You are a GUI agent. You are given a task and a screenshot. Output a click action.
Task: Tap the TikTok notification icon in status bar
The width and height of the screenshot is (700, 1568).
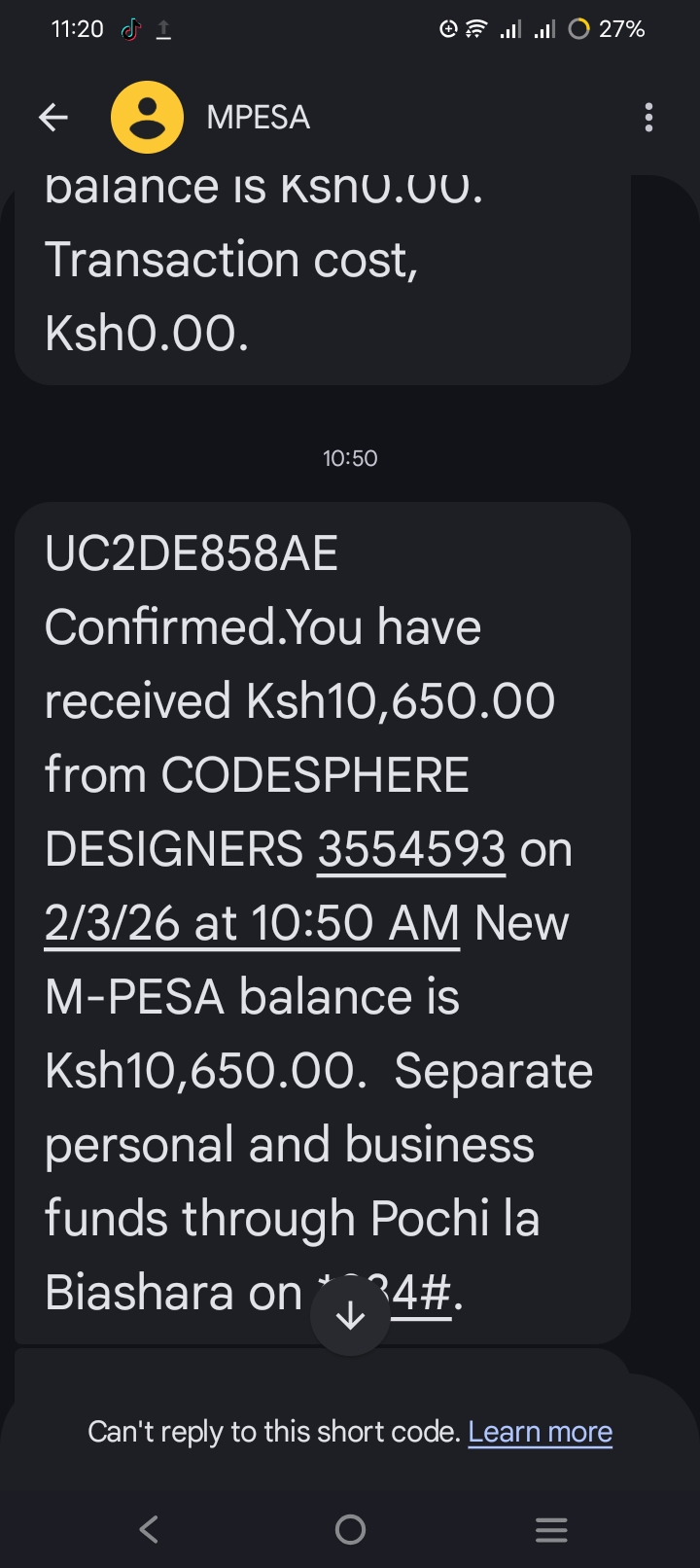tap(130, 29)
